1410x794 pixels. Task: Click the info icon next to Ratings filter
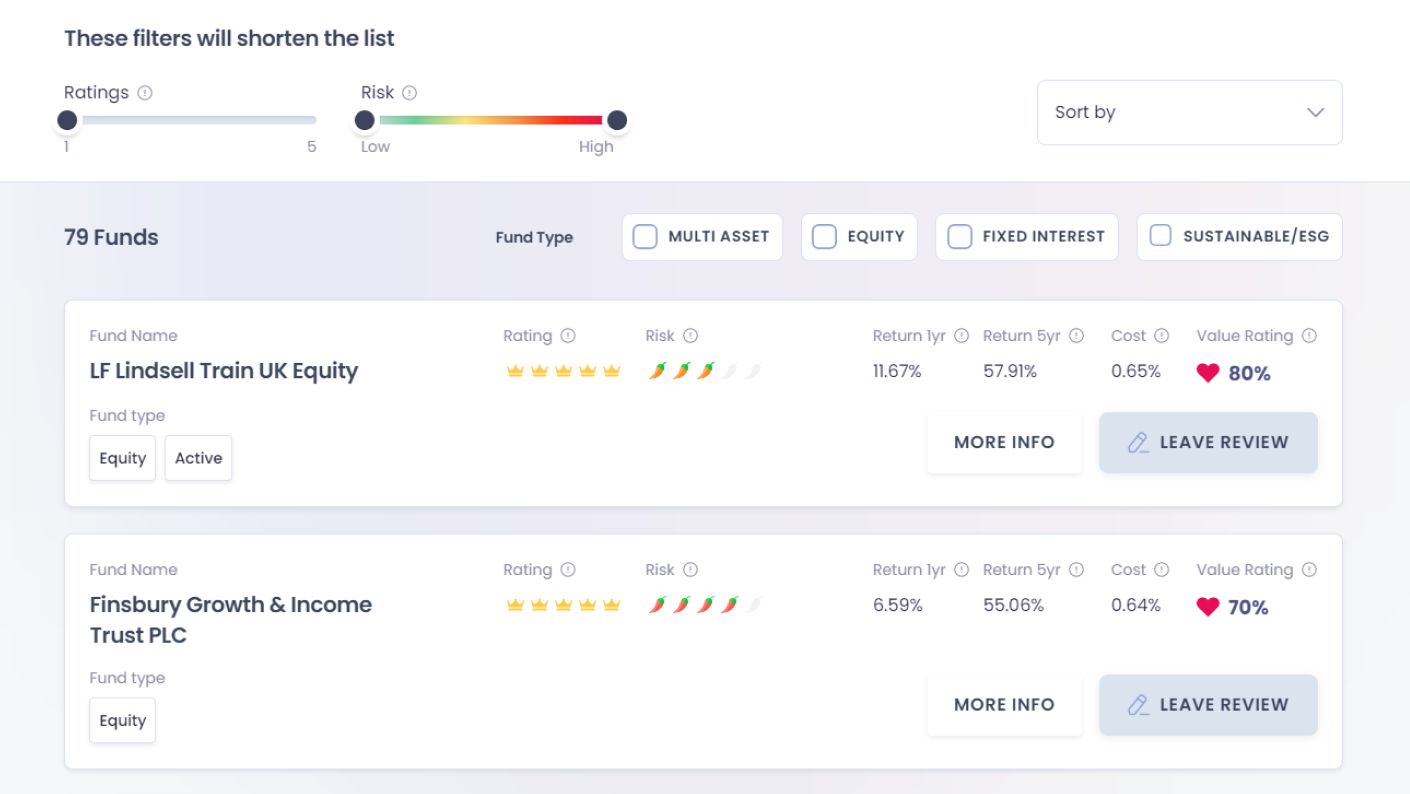click(145, 93)
